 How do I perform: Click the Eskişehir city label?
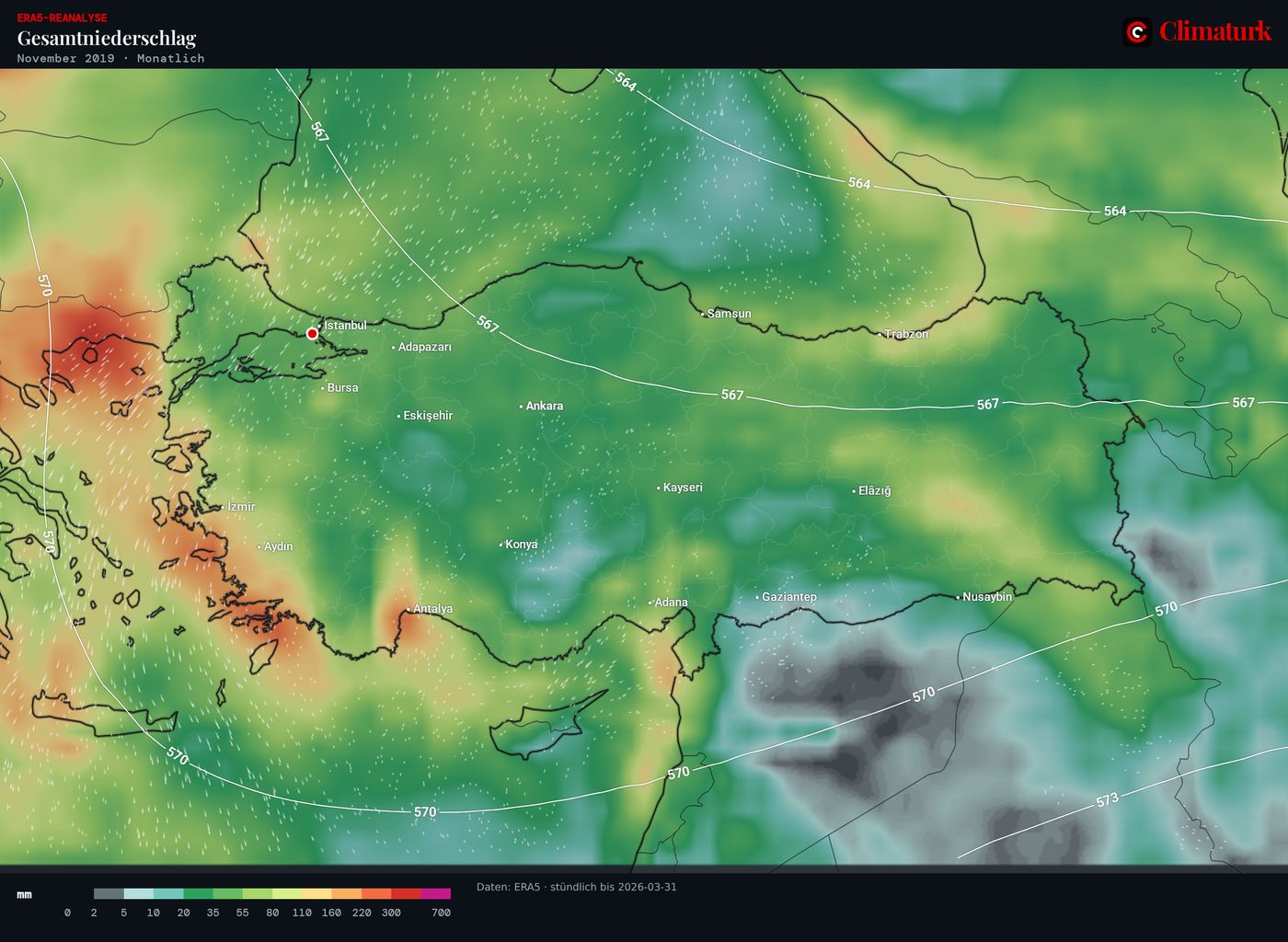tap(428, 416)
